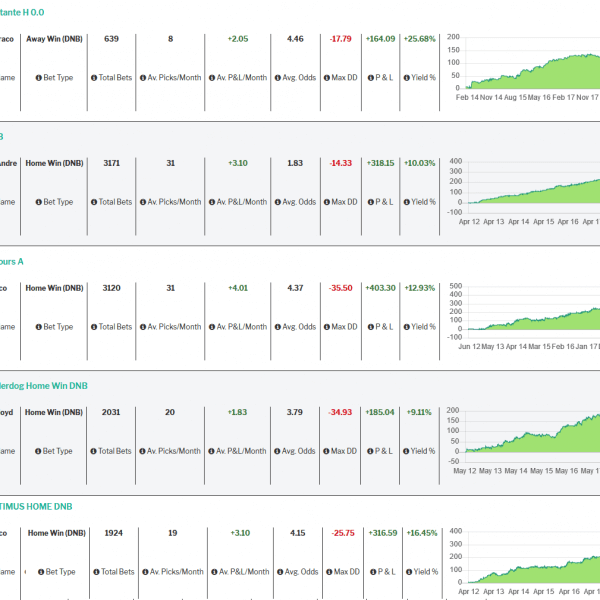Click info icon beside Total Bets under 639
The image size is (600, 600).
tap(94, 78)
